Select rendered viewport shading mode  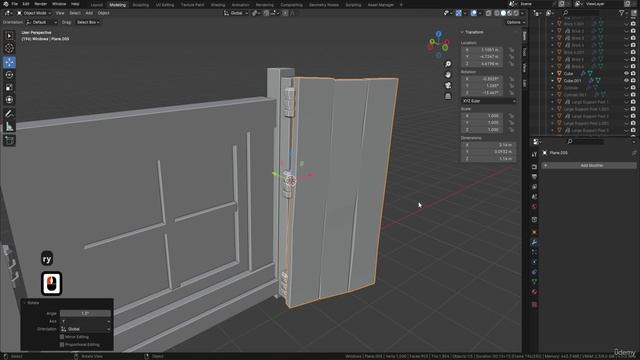[x=516, y=13]
